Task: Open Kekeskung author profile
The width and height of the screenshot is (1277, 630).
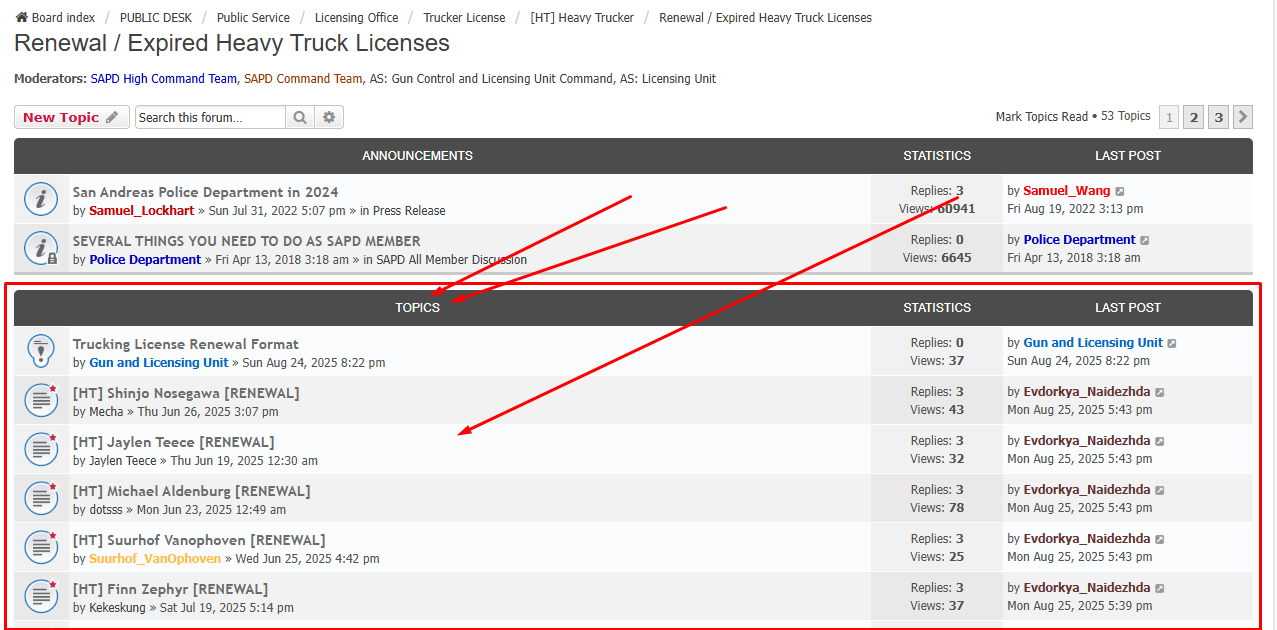Action: (x=119, y=608)
